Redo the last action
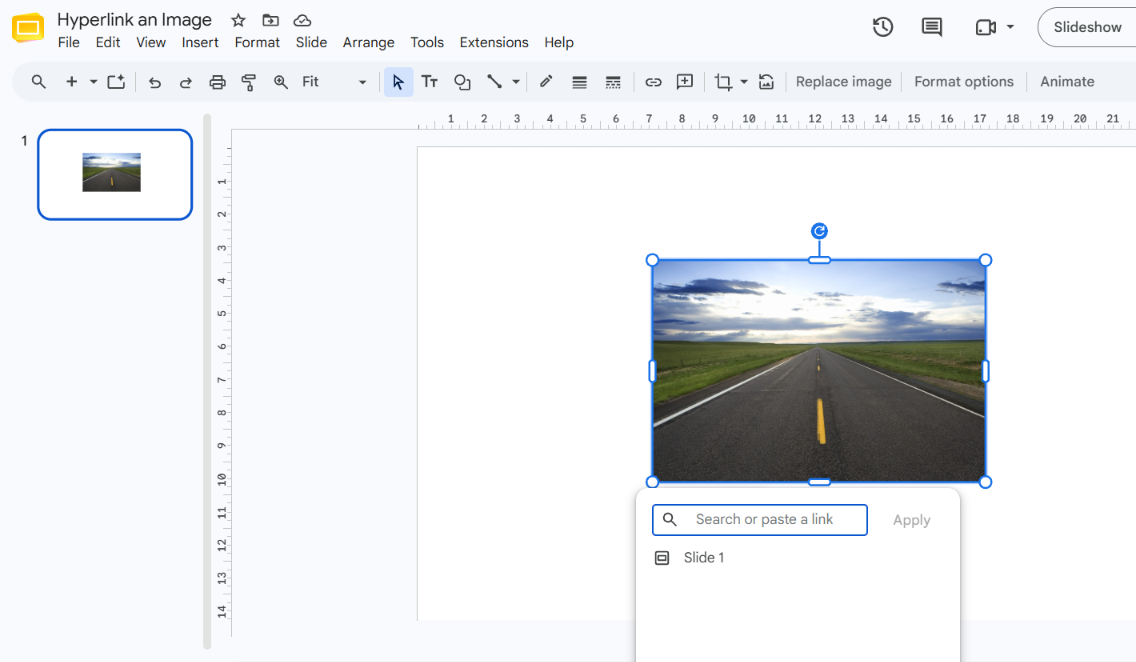Viewport: 1136px width, 662px height. tap(185, 82)
